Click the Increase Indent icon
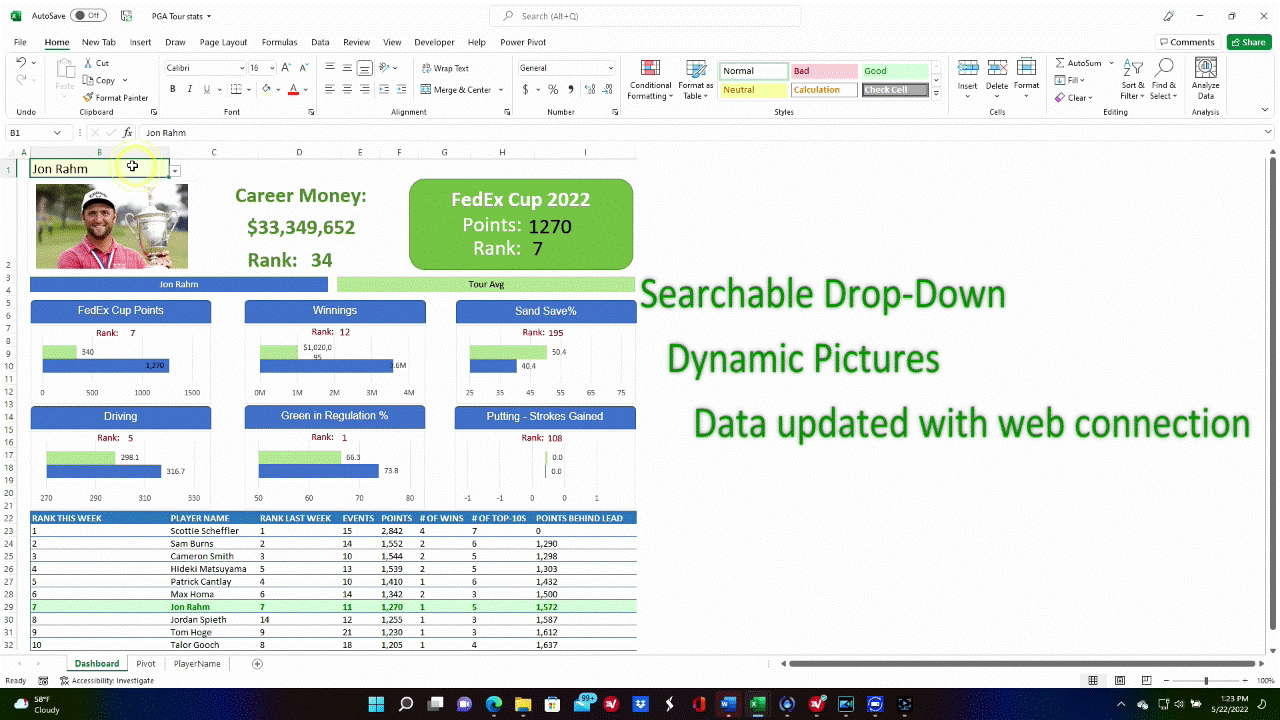This screenshot has height=720, width=1280. coord(403,89)
